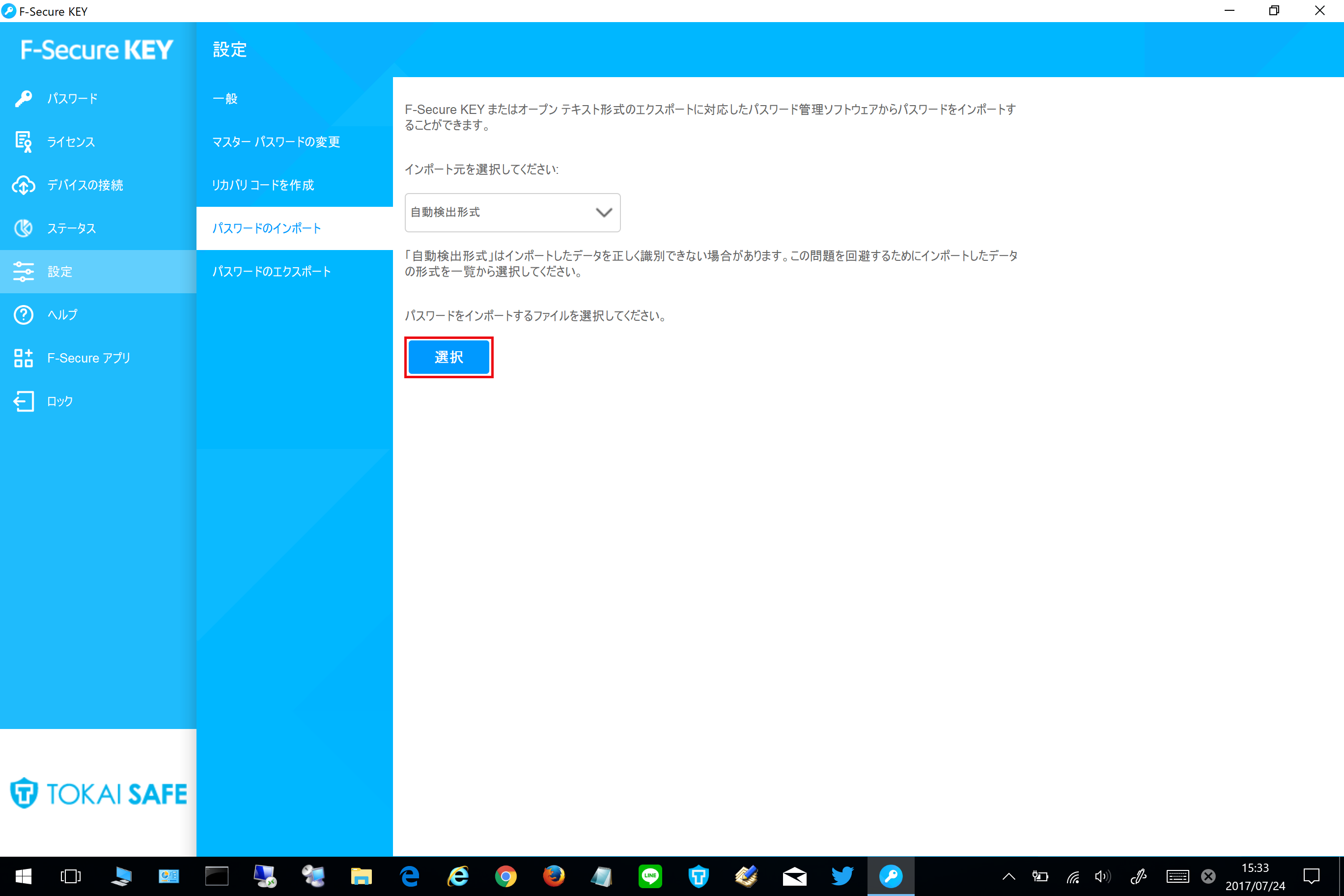Open the F-Secure アプリ label
1344x896 pixels.
89,358
